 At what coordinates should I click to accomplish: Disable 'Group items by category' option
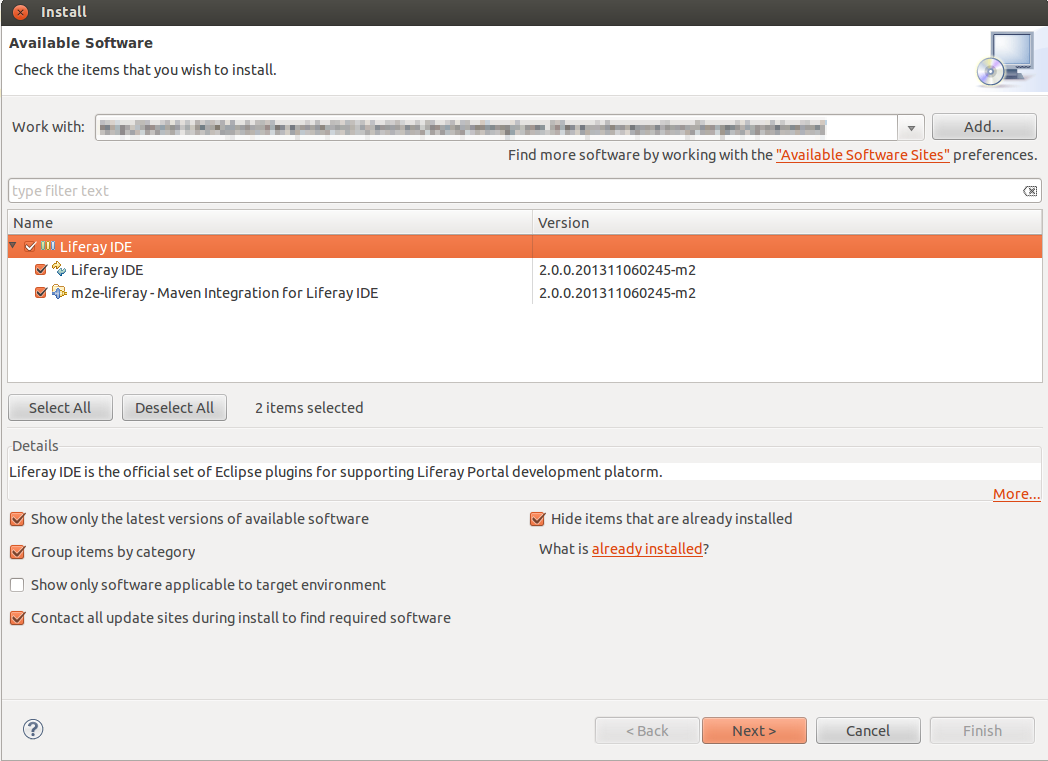click(18, 552)
